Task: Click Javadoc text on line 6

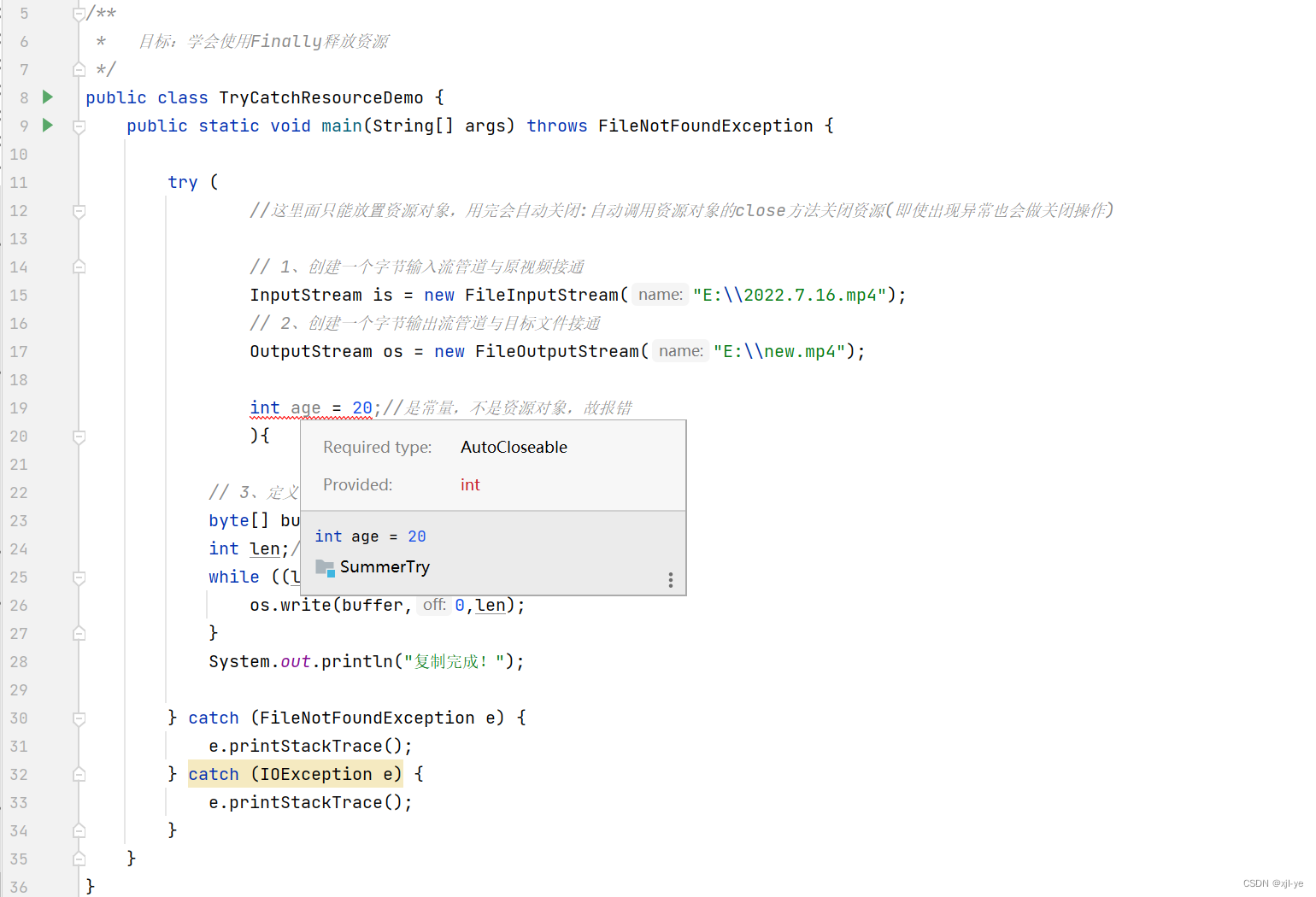Action: (x=263, y=41)
